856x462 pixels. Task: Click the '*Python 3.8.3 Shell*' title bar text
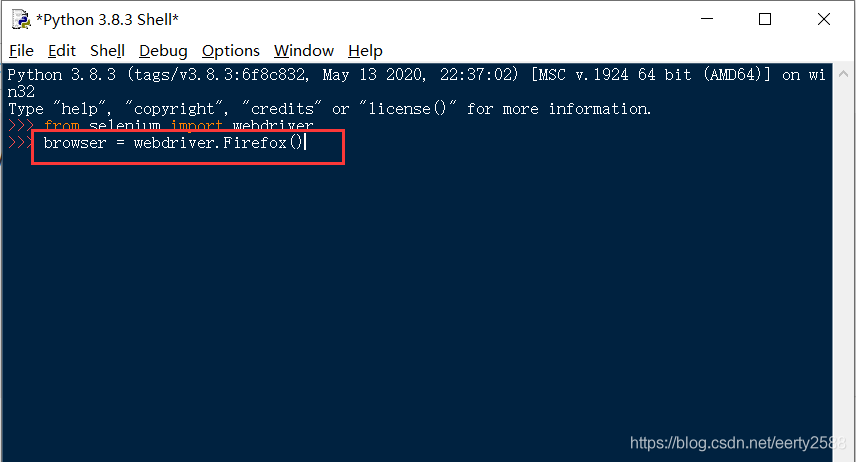click(107, 19)
